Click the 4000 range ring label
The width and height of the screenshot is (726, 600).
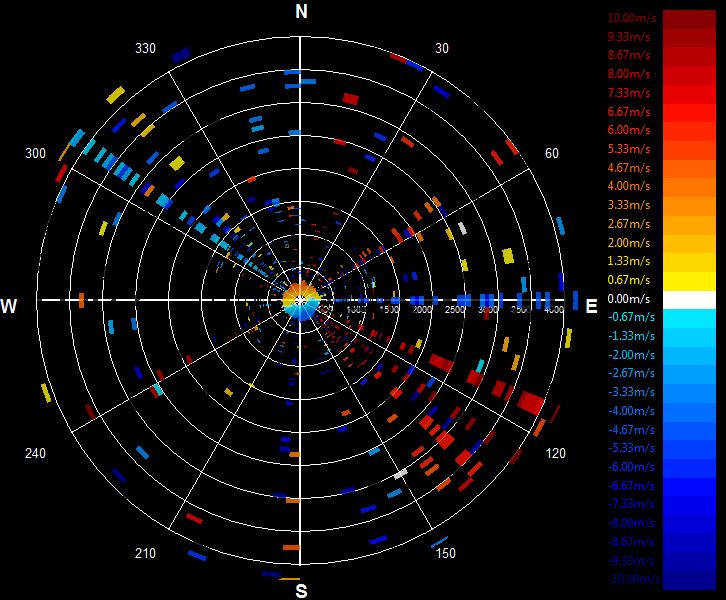coord(554,309)
